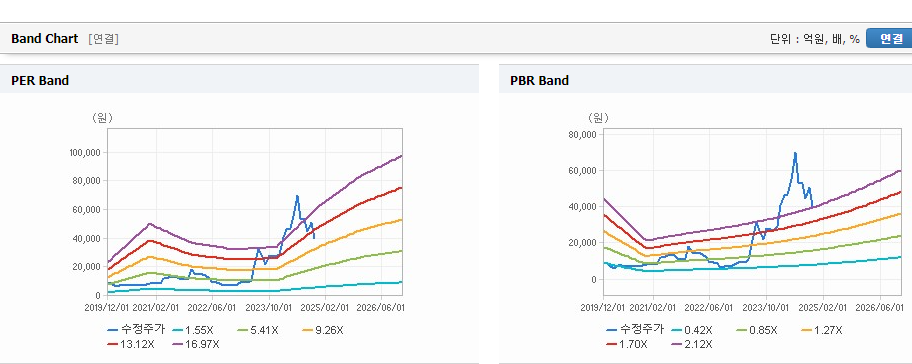The width and height of the screenshot is (912, 364).
Task: Click the 40,000 axis label in PBR chart
Action: coord(583,206)
